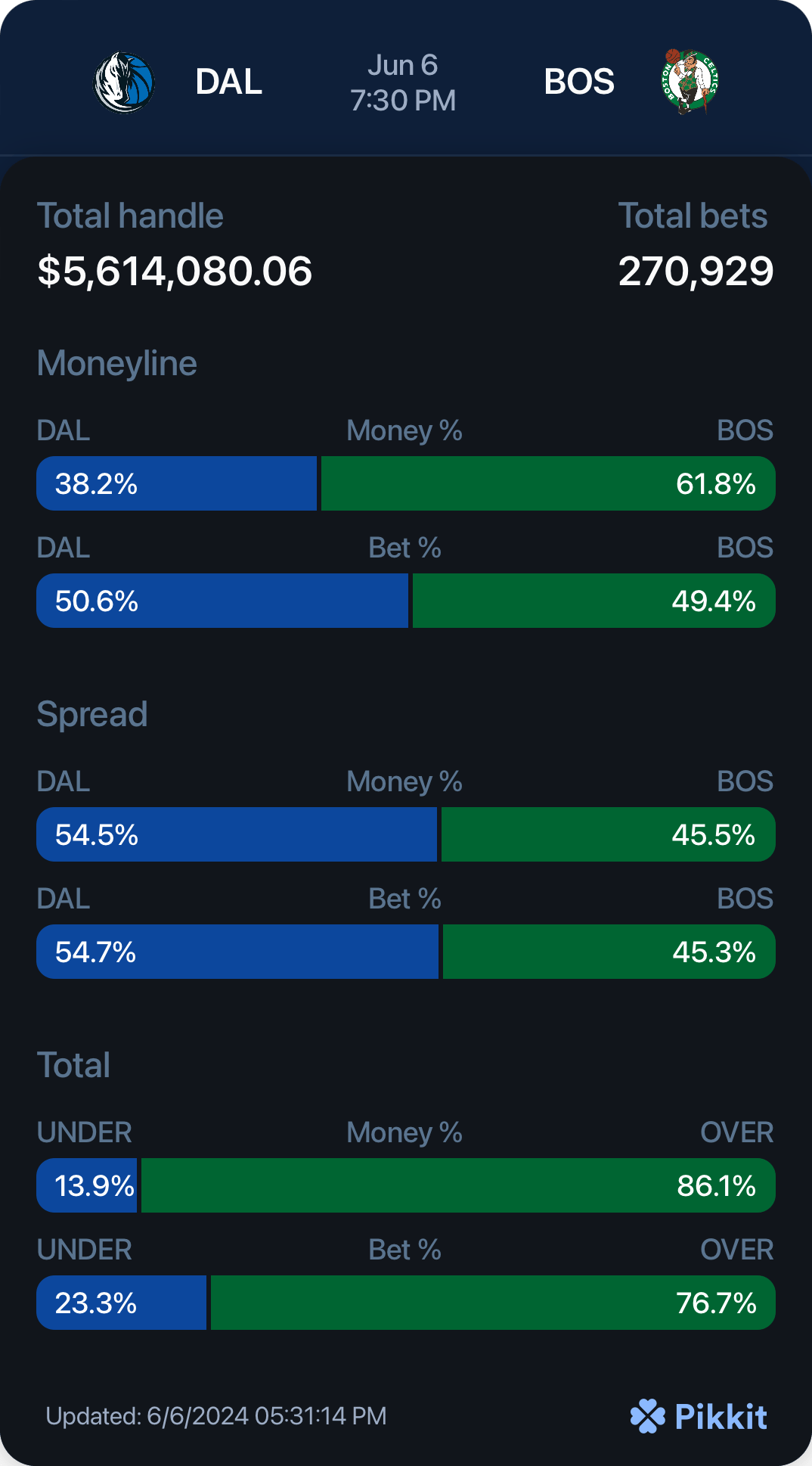The height and width of the screenshot is (1466, 812).
Task: Select the DAL team abbreviation in header
Action: (228, 82)
